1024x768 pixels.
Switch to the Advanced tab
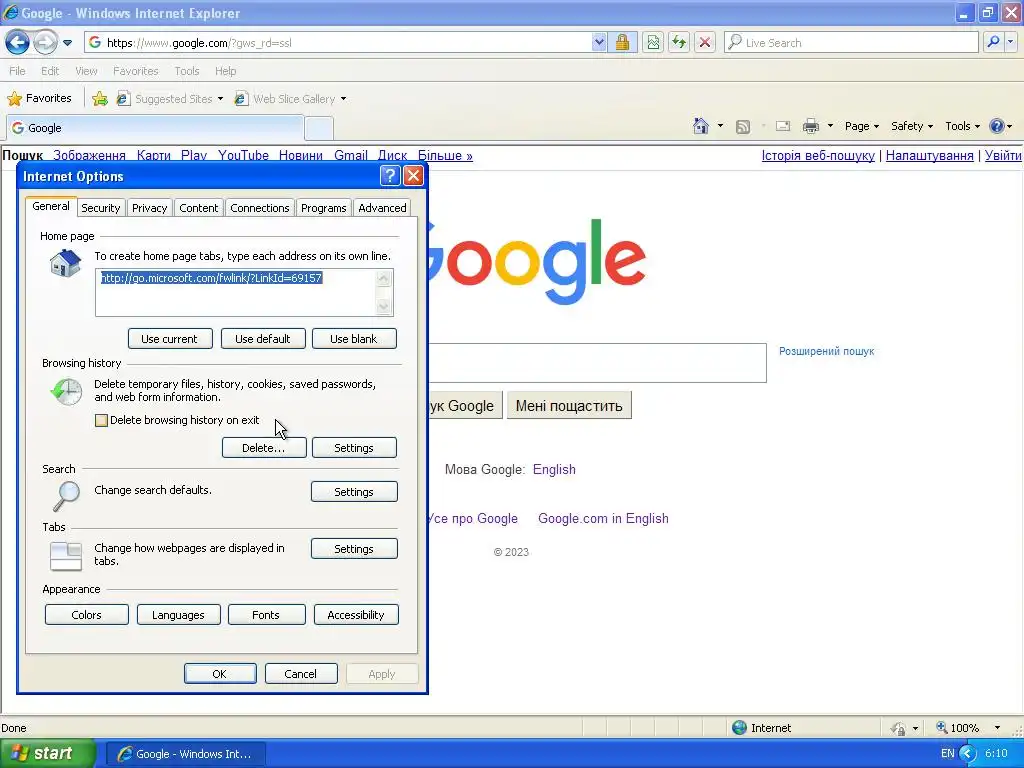click(382, 208)
